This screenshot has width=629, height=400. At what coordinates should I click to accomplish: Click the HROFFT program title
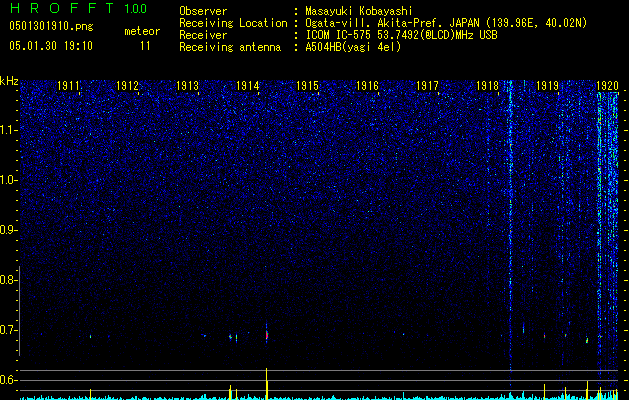[62, 8]
